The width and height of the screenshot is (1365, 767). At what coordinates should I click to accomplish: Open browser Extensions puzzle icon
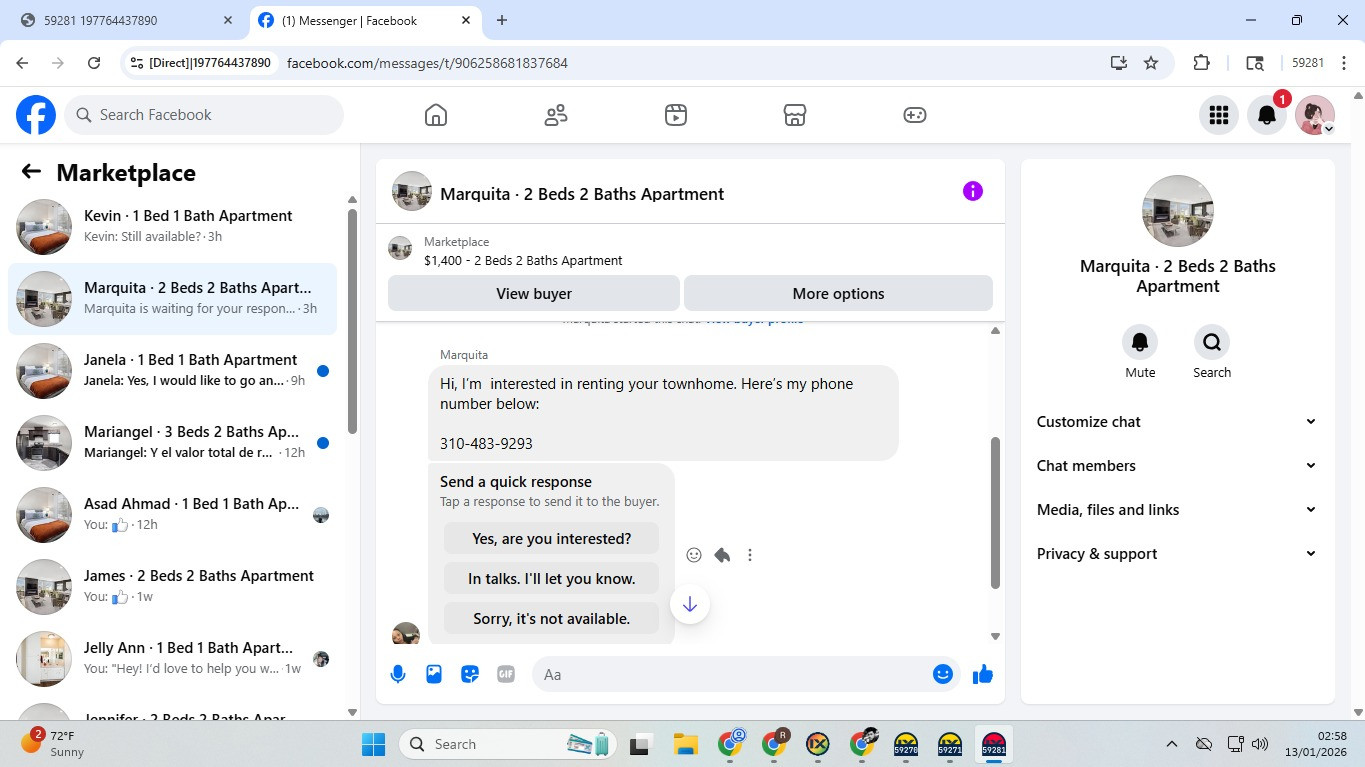pos(1202,63)
